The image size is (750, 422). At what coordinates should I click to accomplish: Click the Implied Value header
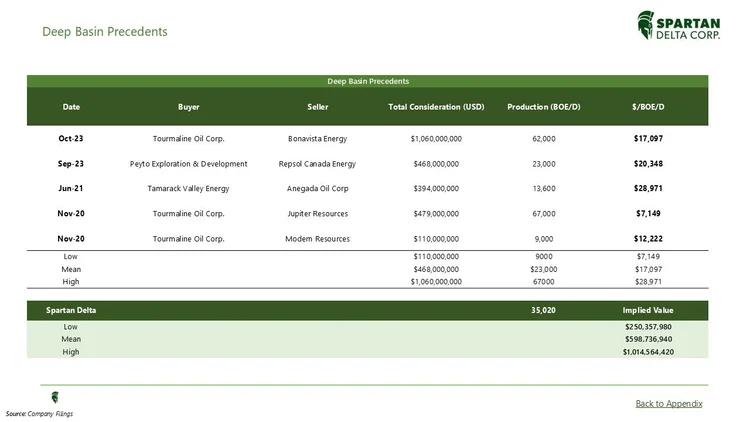[648, 310]
